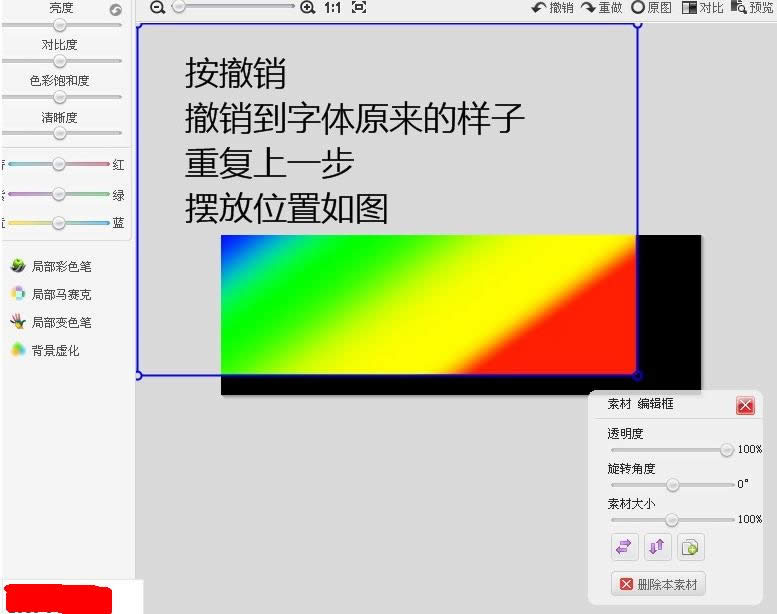Click the 删除本素材 button

pos(658,584)
